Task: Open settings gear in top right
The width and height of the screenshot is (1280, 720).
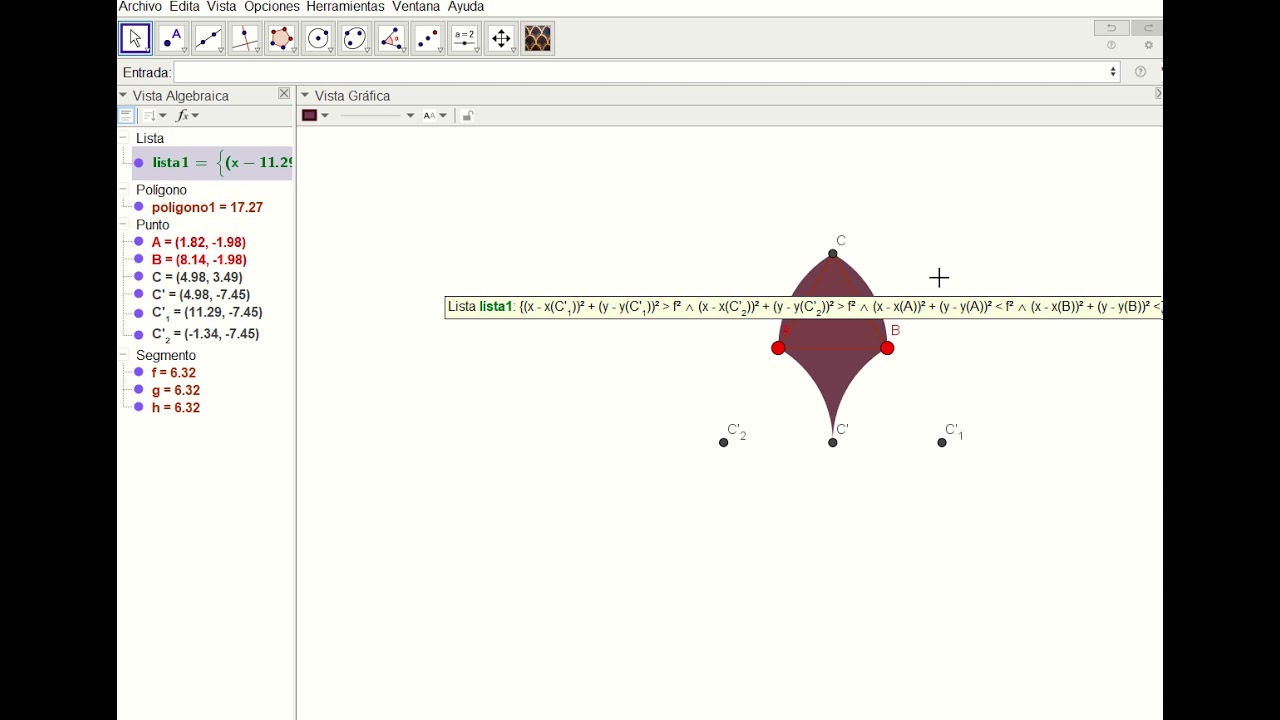Action: click(1148, 46)
